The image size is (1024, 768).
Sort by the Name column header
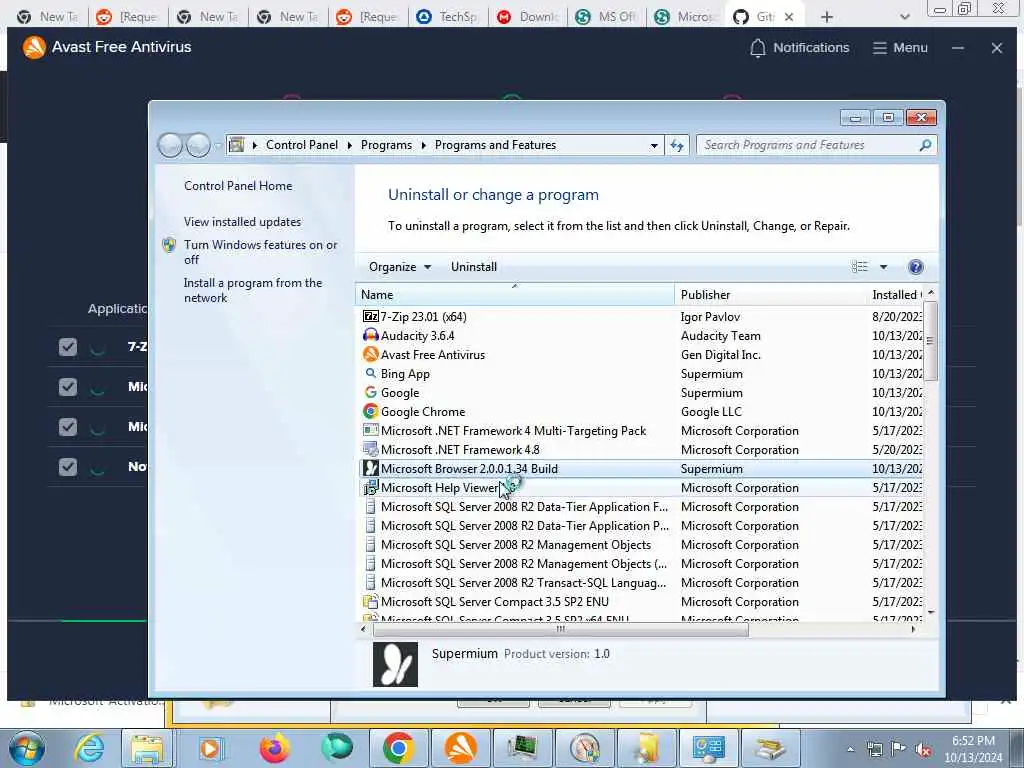point(515,295)
